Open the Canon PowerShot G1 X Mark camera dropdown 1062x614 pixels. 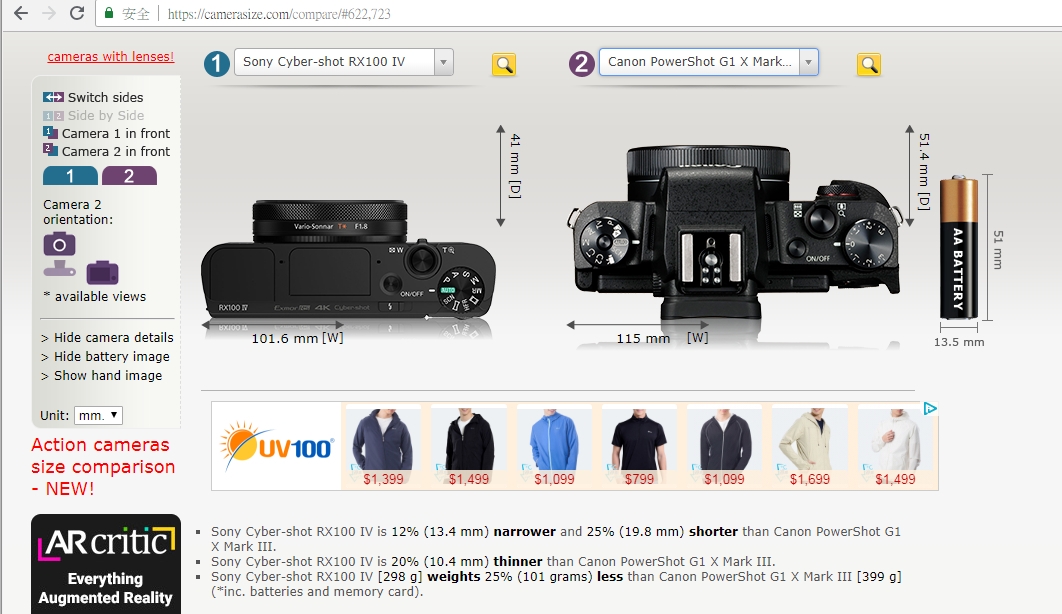(708, 62)
